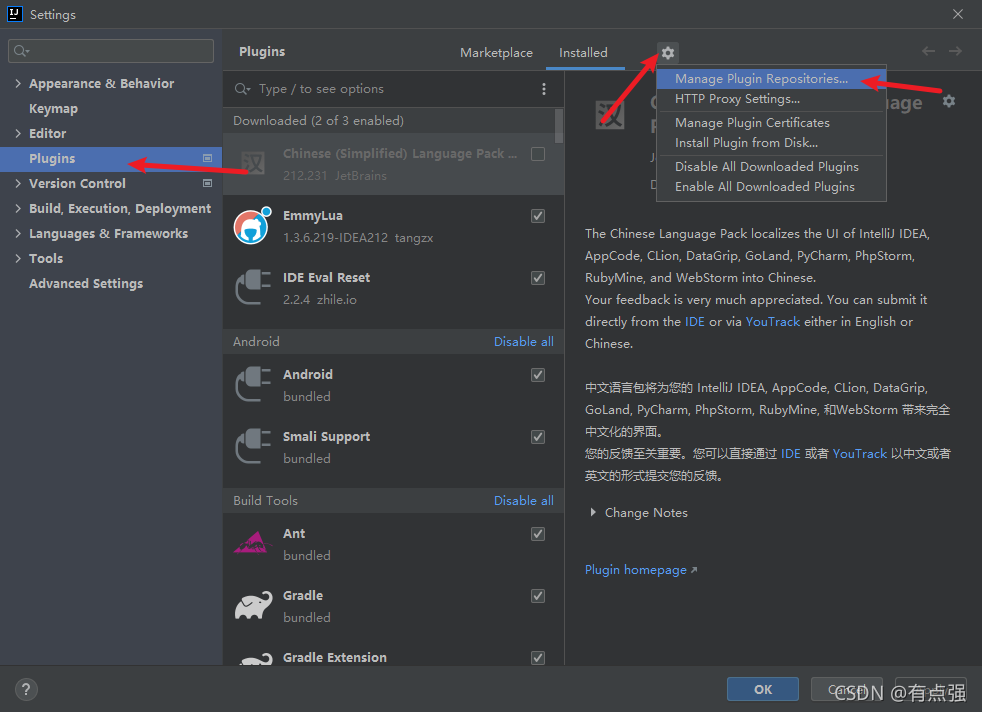Screen dimensions: 982x712
Task: Expand the Tools settings node
Action: point(18,259)
